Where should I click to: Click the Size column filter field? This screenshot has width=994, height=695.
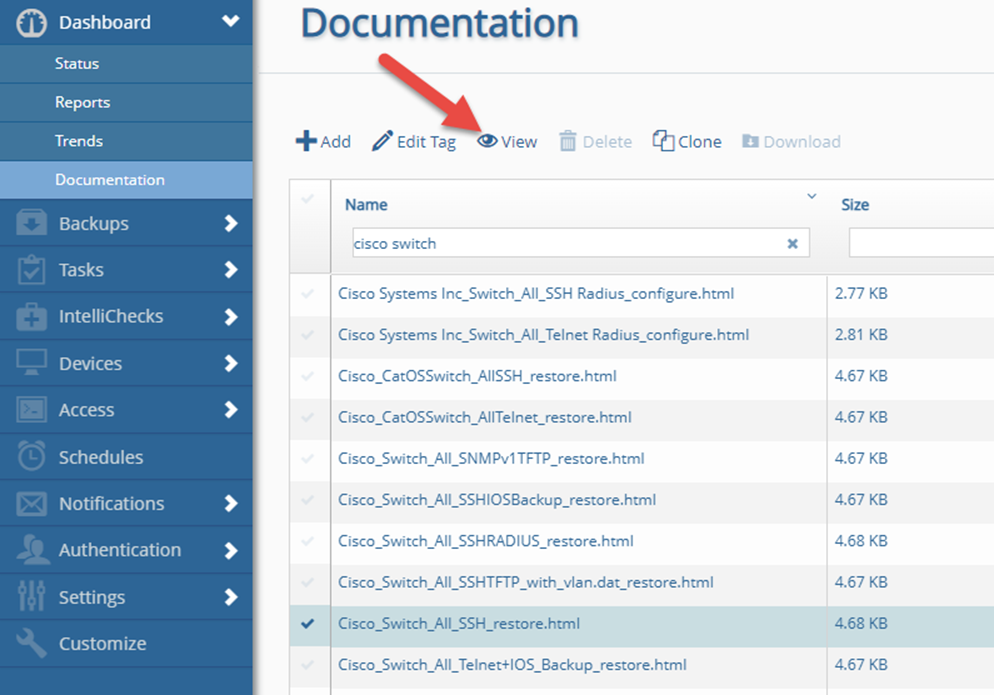(920, 243)
